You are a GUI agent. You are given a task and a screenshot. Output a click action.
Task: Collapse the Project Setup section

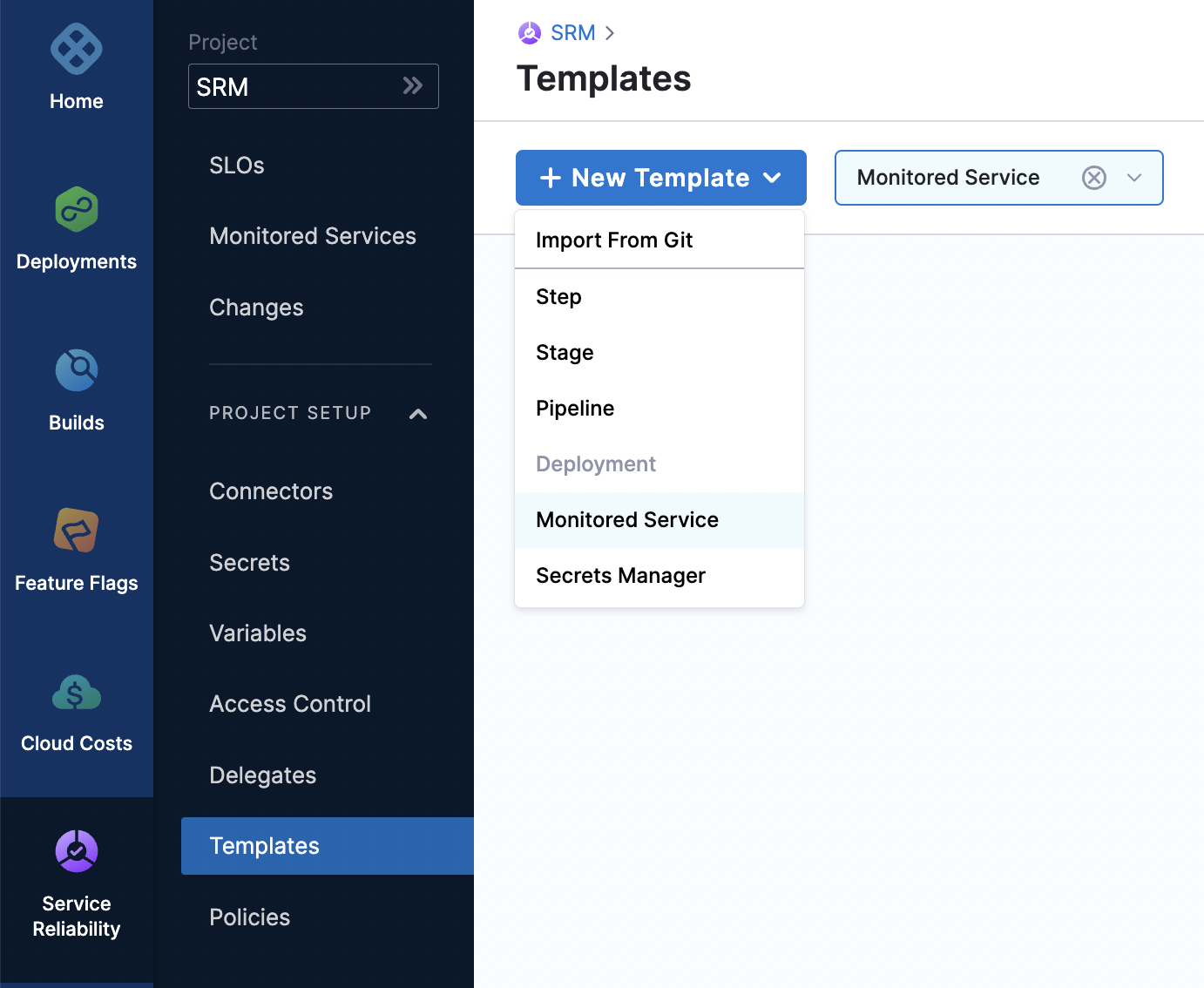tap(418, 414)
